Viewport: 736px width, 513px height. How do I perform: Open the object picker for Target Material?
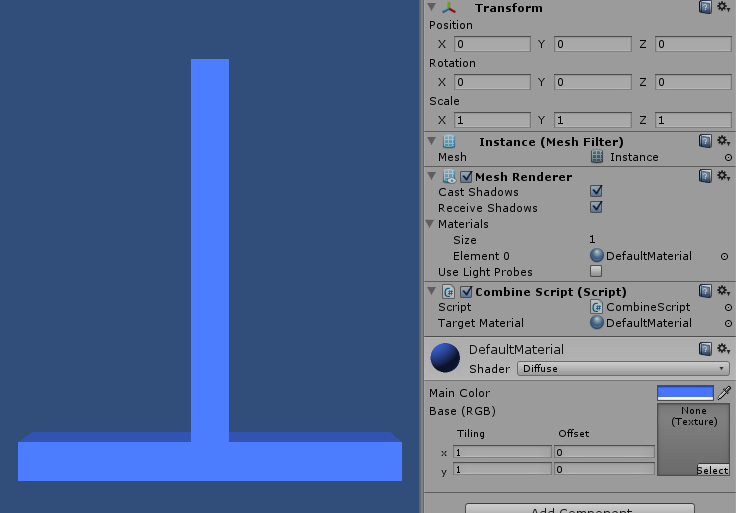click(727, 323)
